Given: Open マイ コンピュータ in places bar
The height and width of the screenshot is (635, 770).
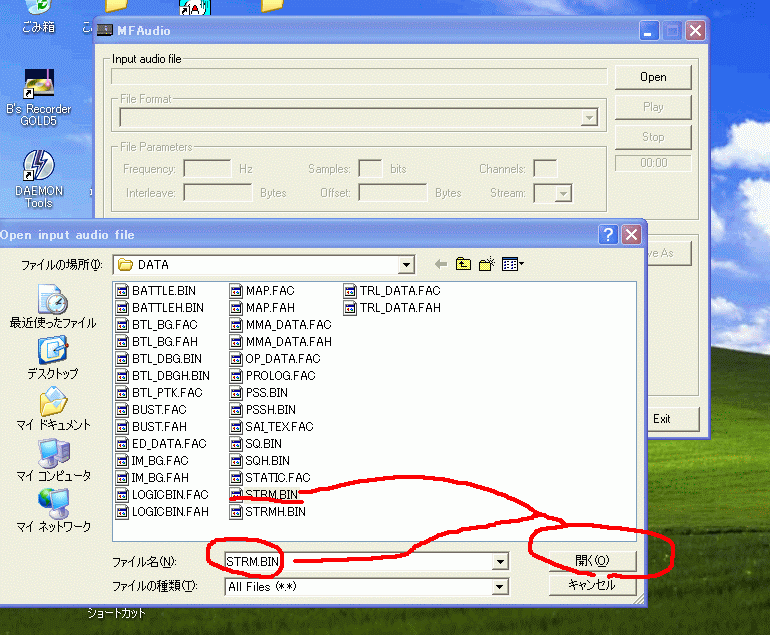Looking at the screenshot, I should tap(53, 460).
